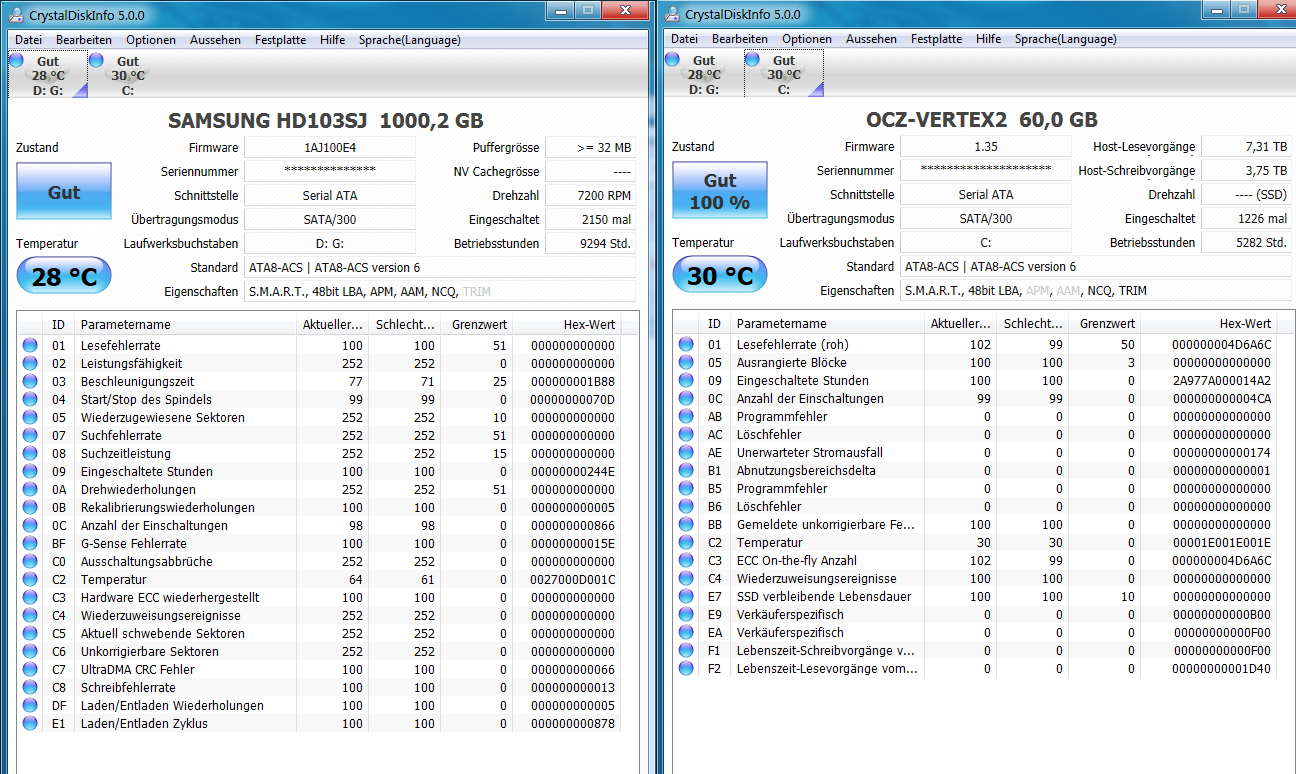1296x774 pixels.
Task: Click status icon for ECC On-the-fly Anzahl
Action: click(x=686, y=561)
